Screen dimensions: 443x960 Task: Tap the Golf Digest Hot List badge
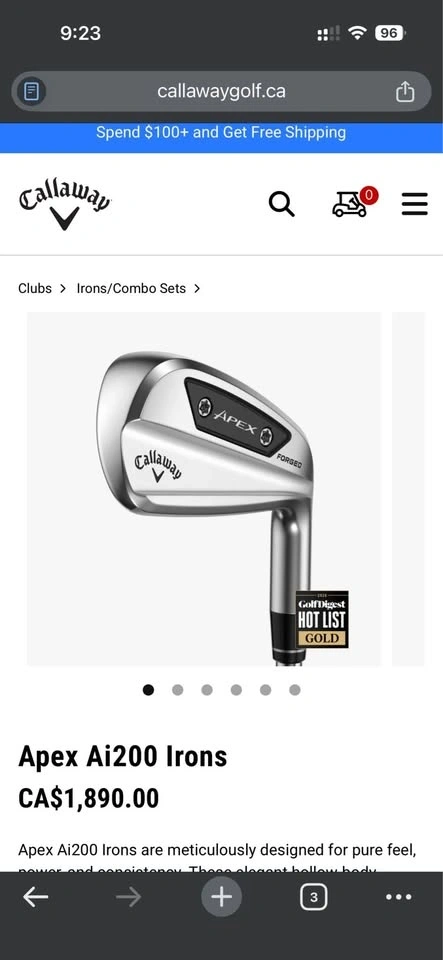tap(322, 620)
